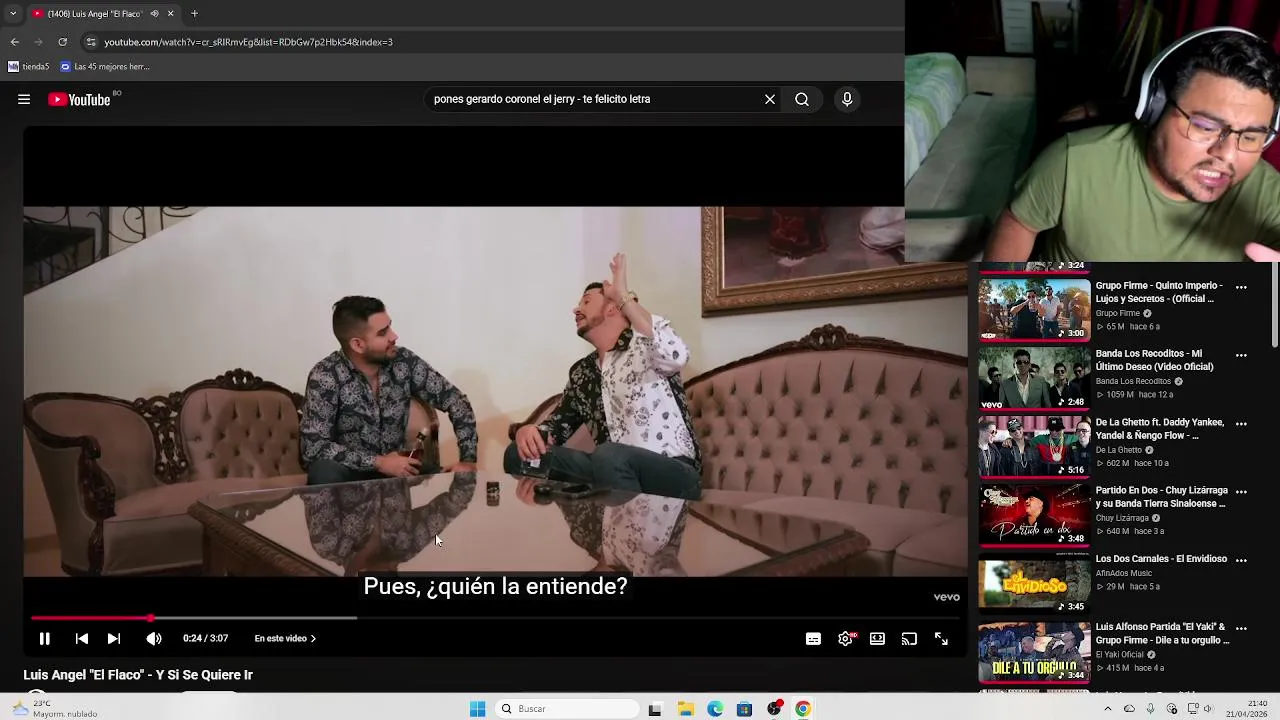1280x720 pixels.
Task: Open video settings gear
Action: (845, 638)
